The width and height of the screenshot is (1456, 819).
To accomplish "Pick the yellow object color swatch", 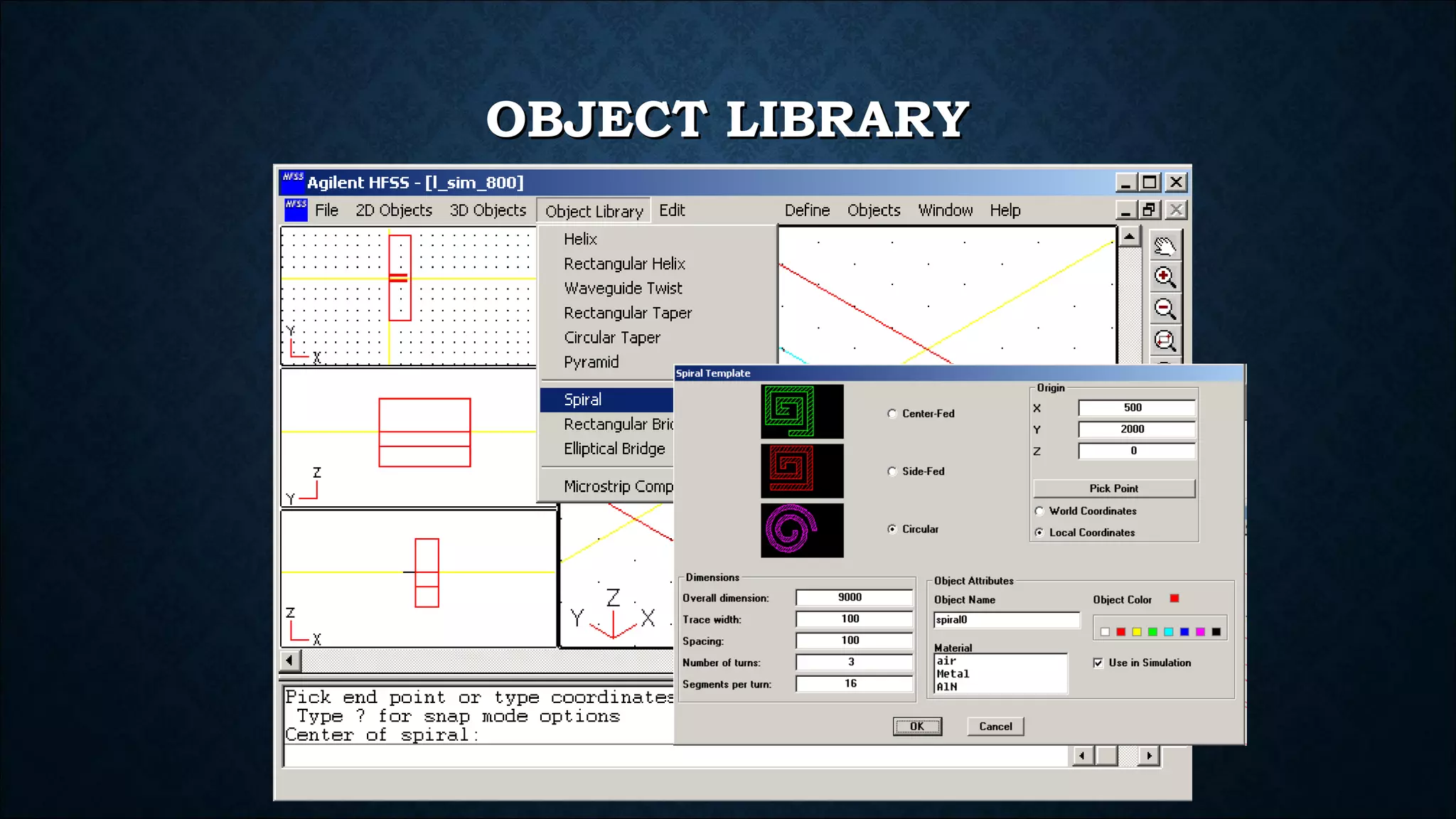I will [1137, 632].
